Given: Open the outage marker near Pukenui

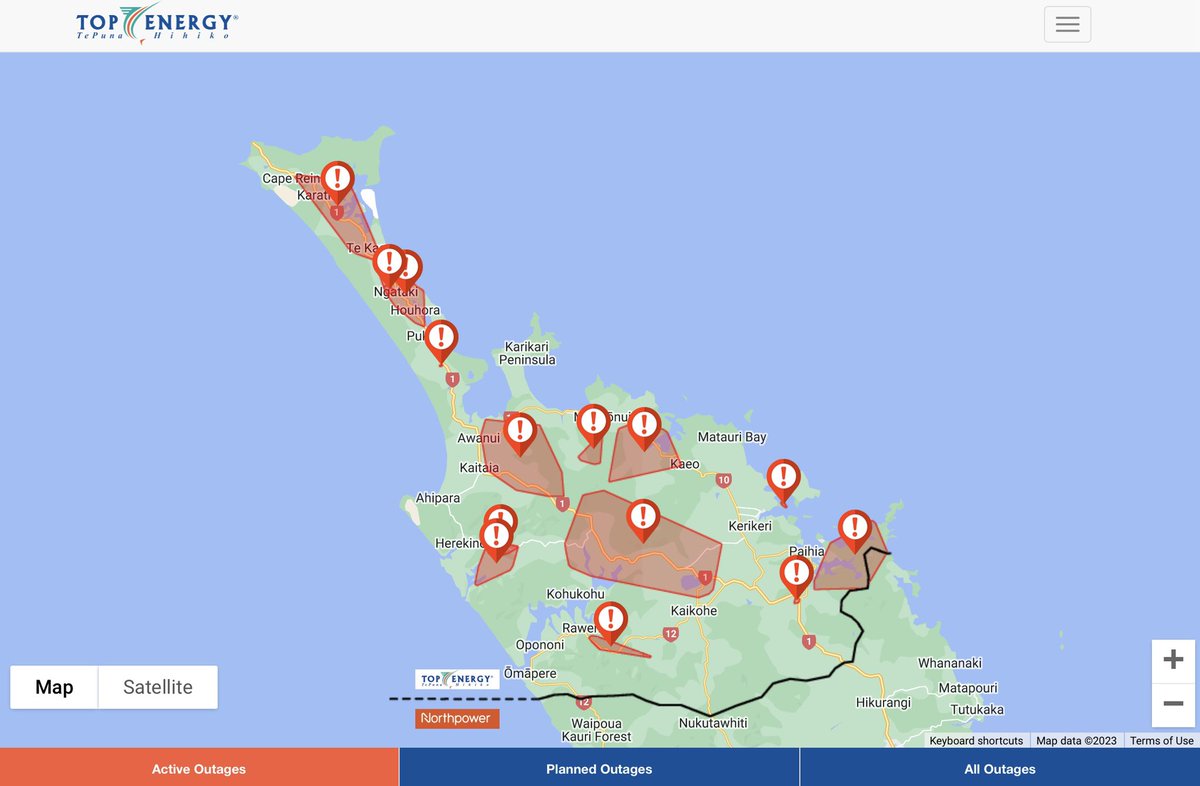Looking at the screenshot, I should click(441, 338).
